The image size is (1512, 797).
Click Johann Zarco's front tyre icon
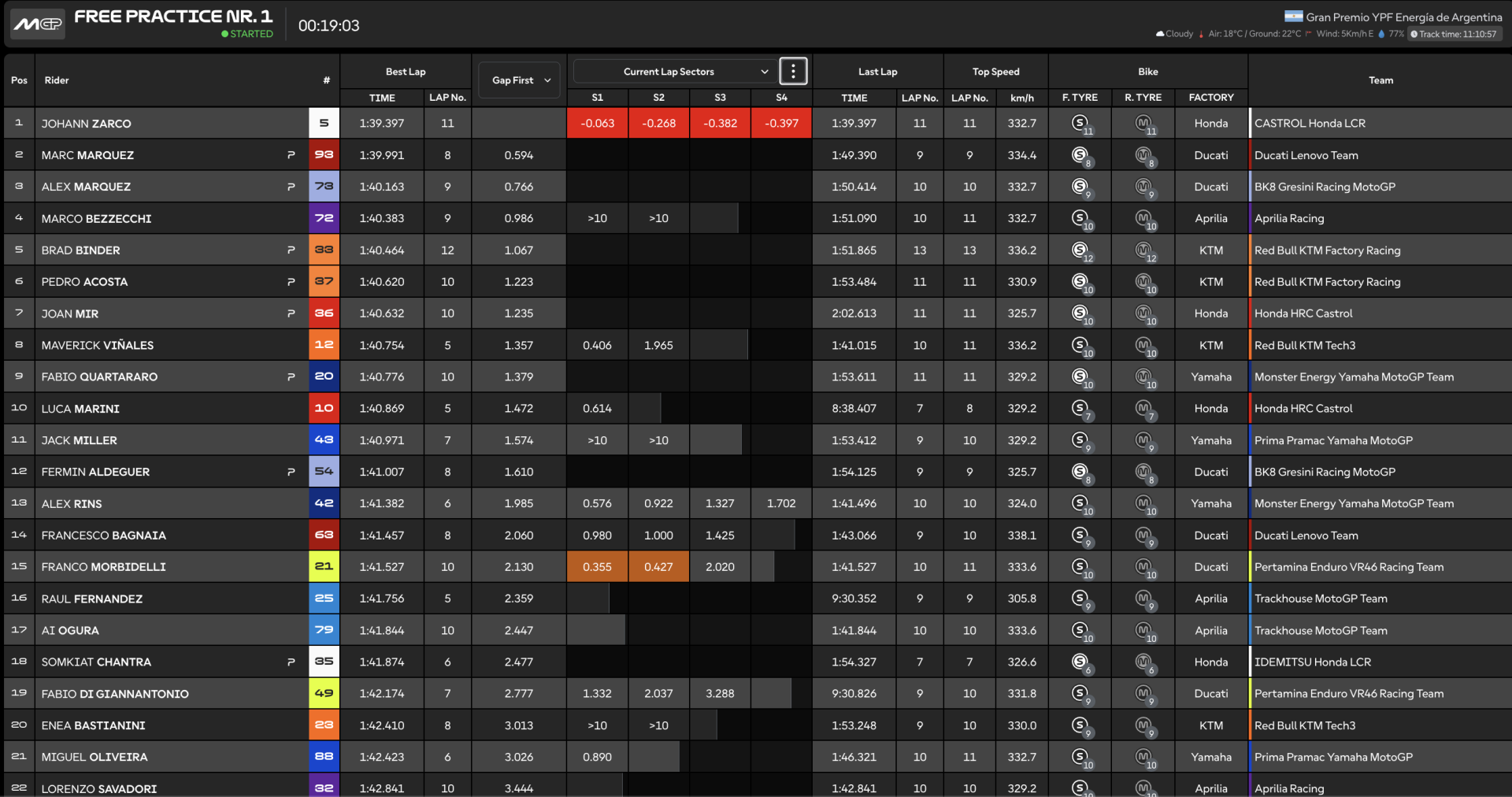1080,124
